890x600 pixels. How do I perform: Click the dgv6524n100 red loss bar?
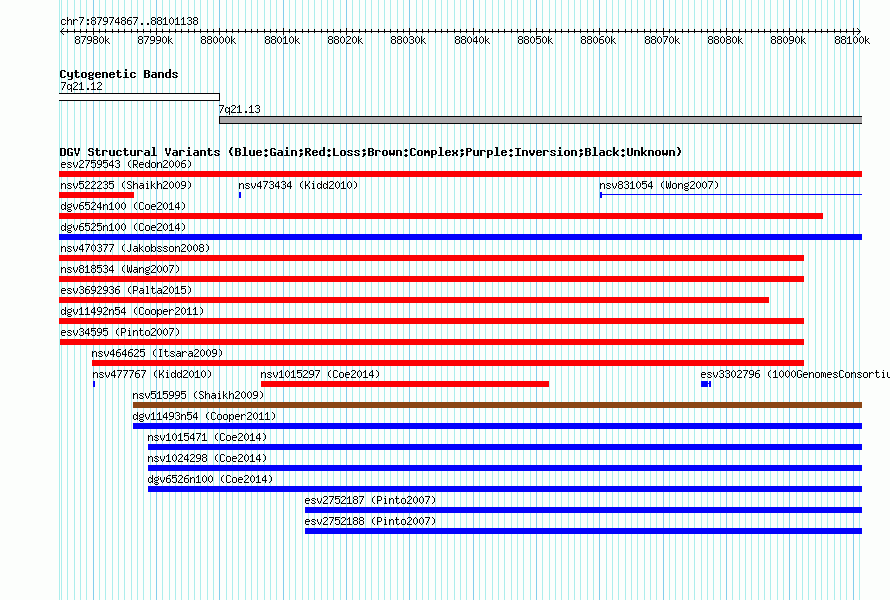tap(441, 216)
